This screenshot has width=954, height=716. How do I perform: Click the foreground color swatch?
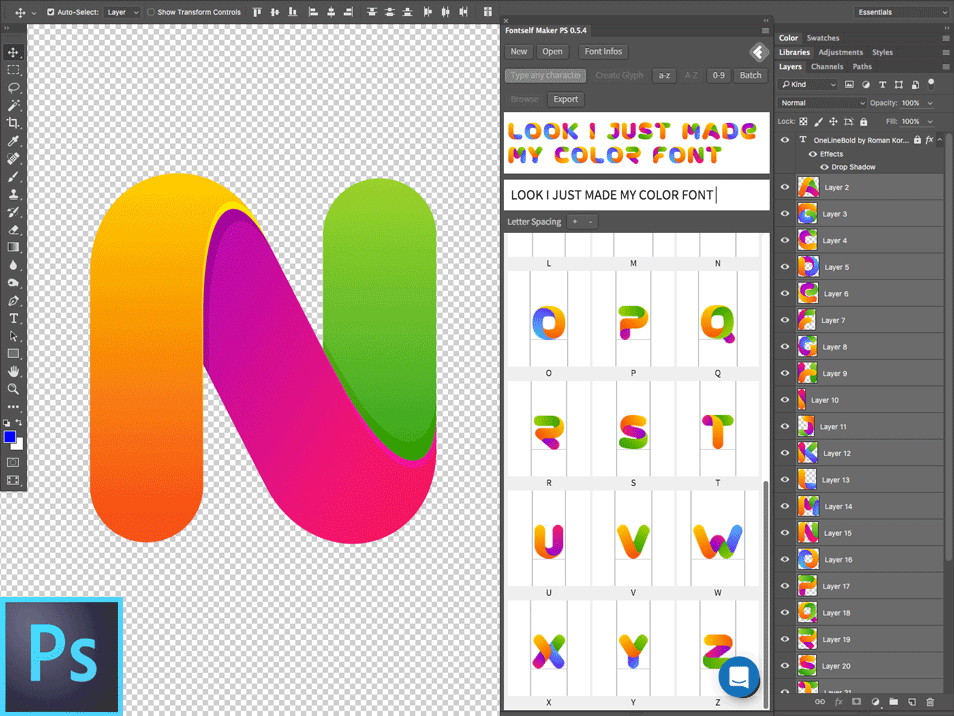click(x=10, y=437)
